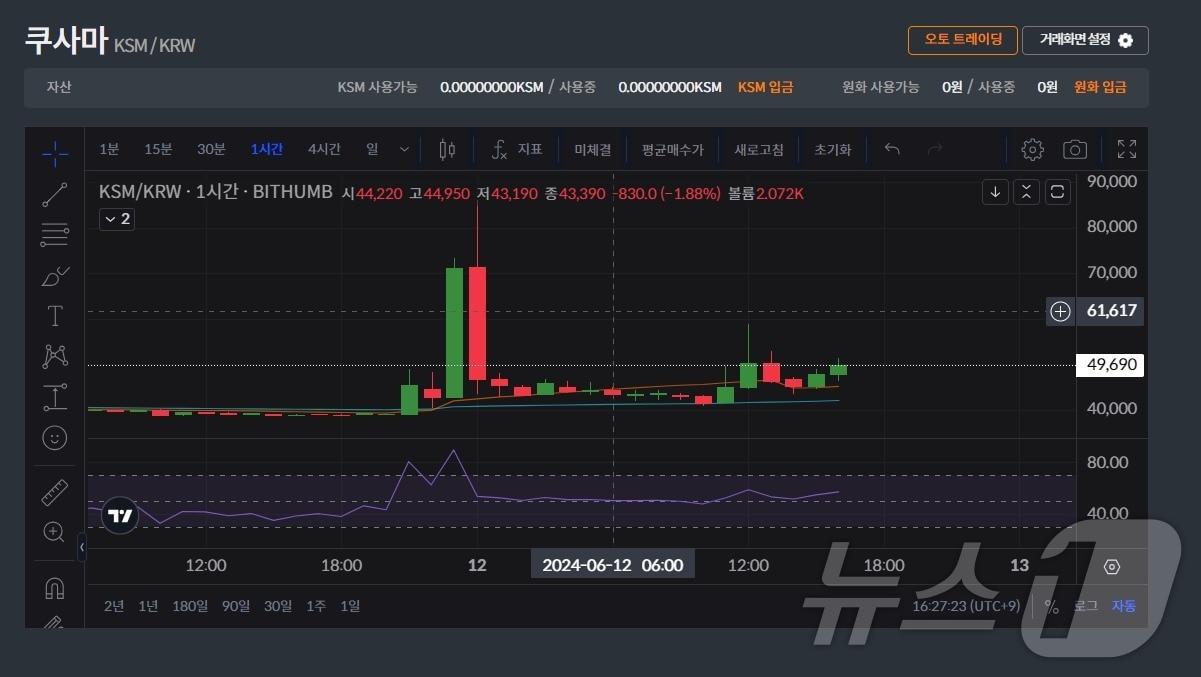1201x677 pixels.
Task: Select the crosshair cursor tool
Action: pos(55,151)
